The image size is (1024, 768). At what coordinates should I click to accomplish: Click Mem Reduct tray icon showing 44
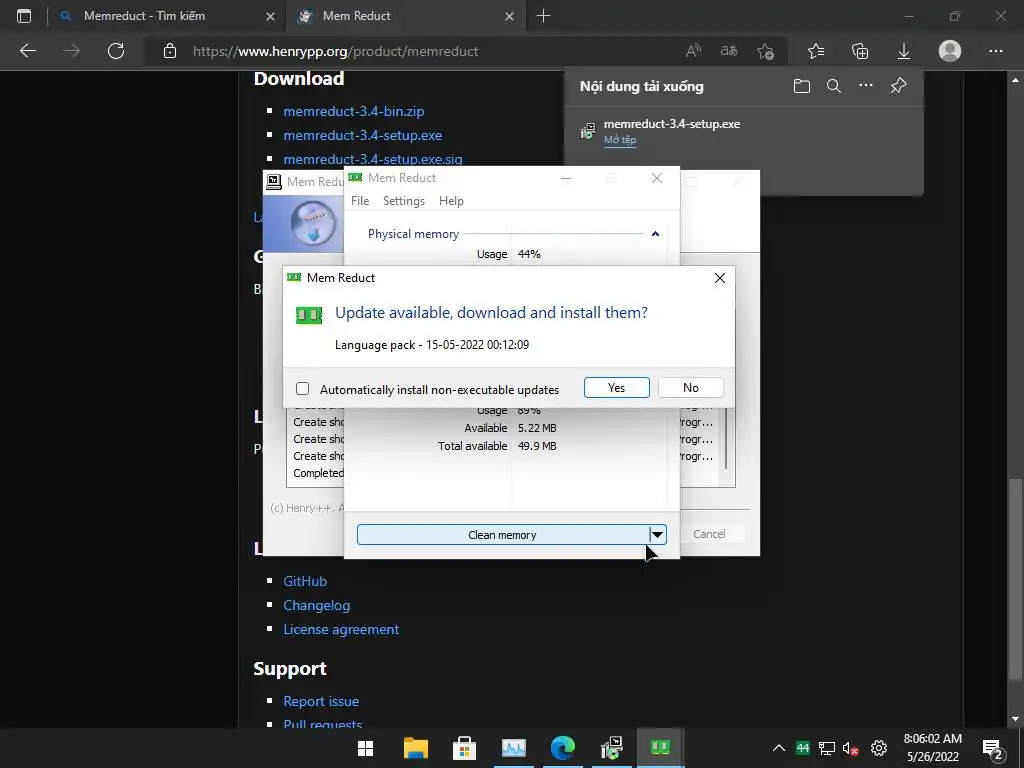coord(803,748)
